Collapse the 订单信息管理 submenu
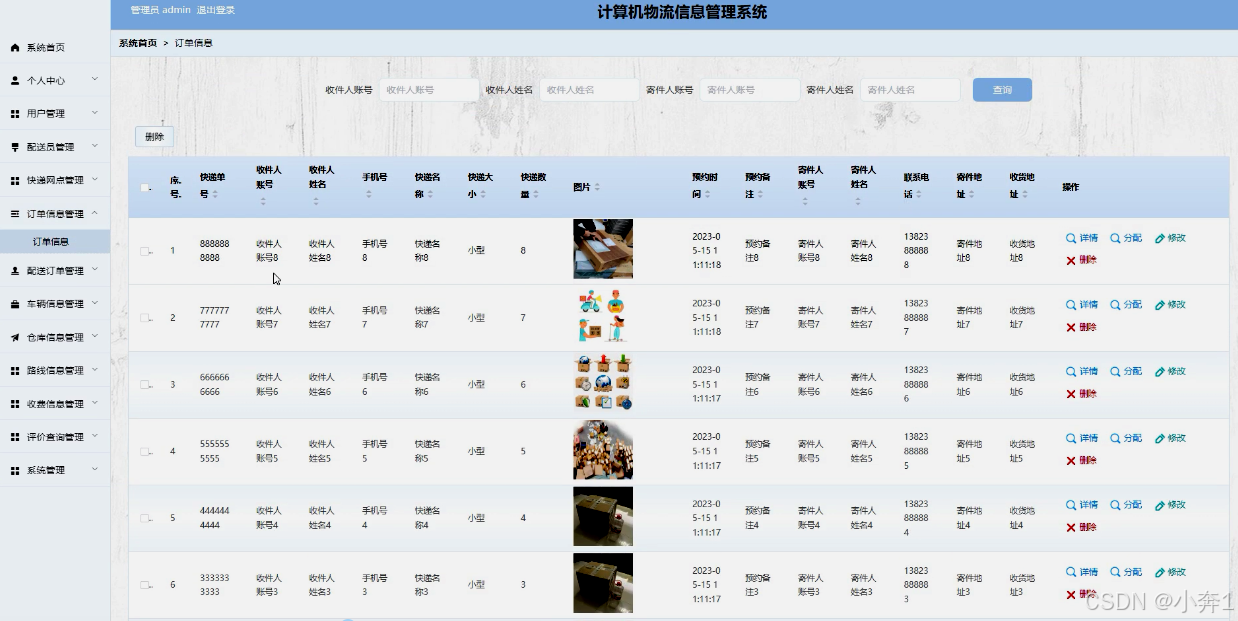The width and height of the screenshot is (1238, 621). tap(55, 212)
